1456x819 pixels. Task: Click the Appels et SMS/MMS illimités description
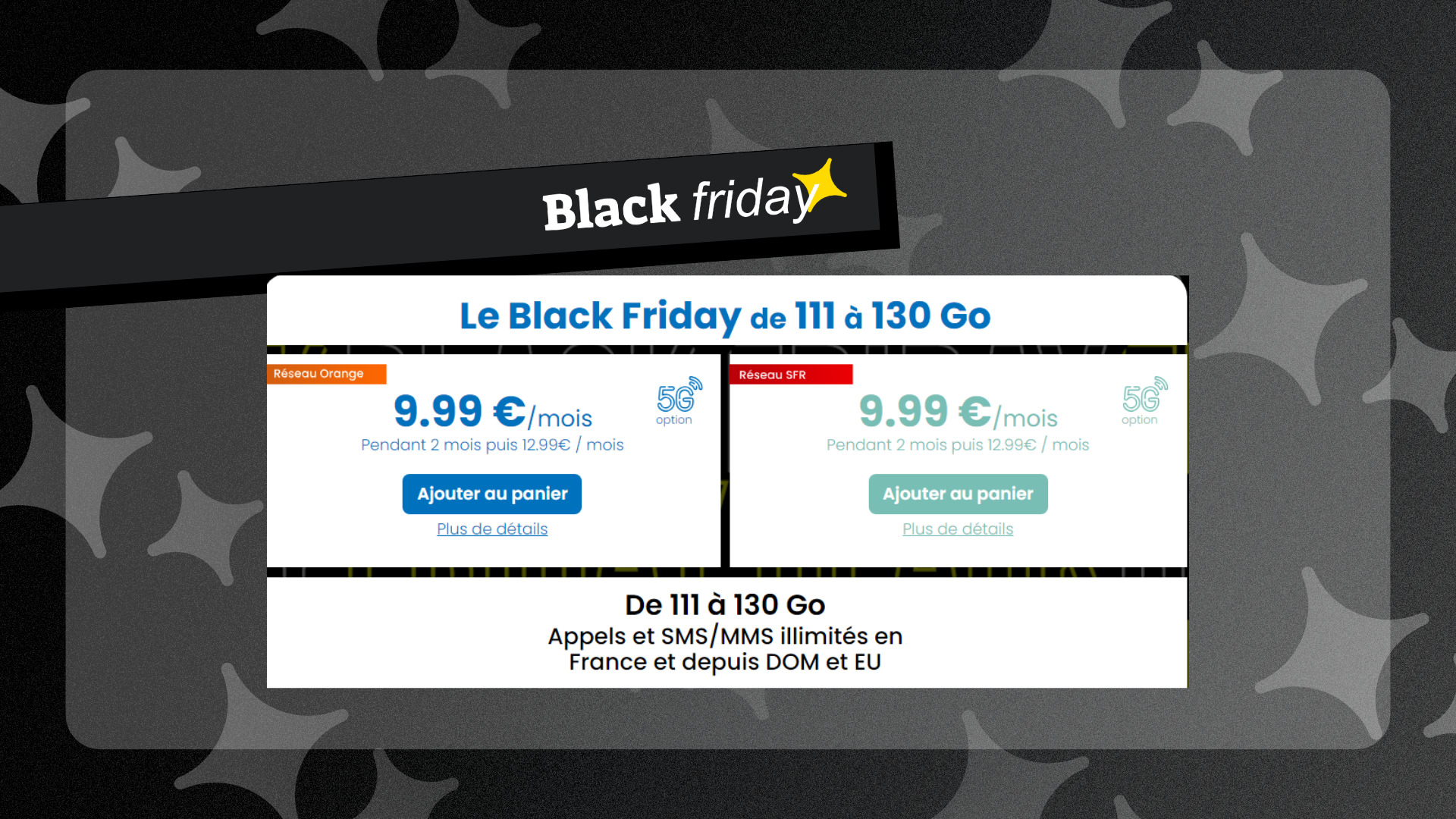725,636
